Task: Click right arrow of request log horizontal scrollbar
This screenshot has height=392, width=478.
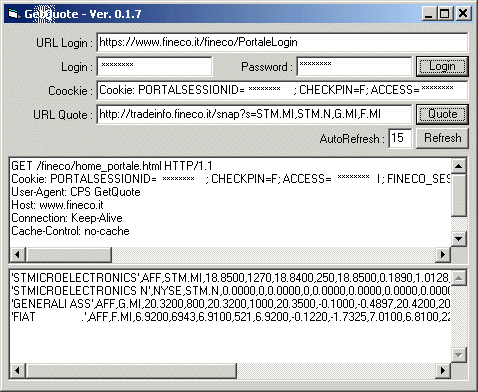Action: (443, 255)
